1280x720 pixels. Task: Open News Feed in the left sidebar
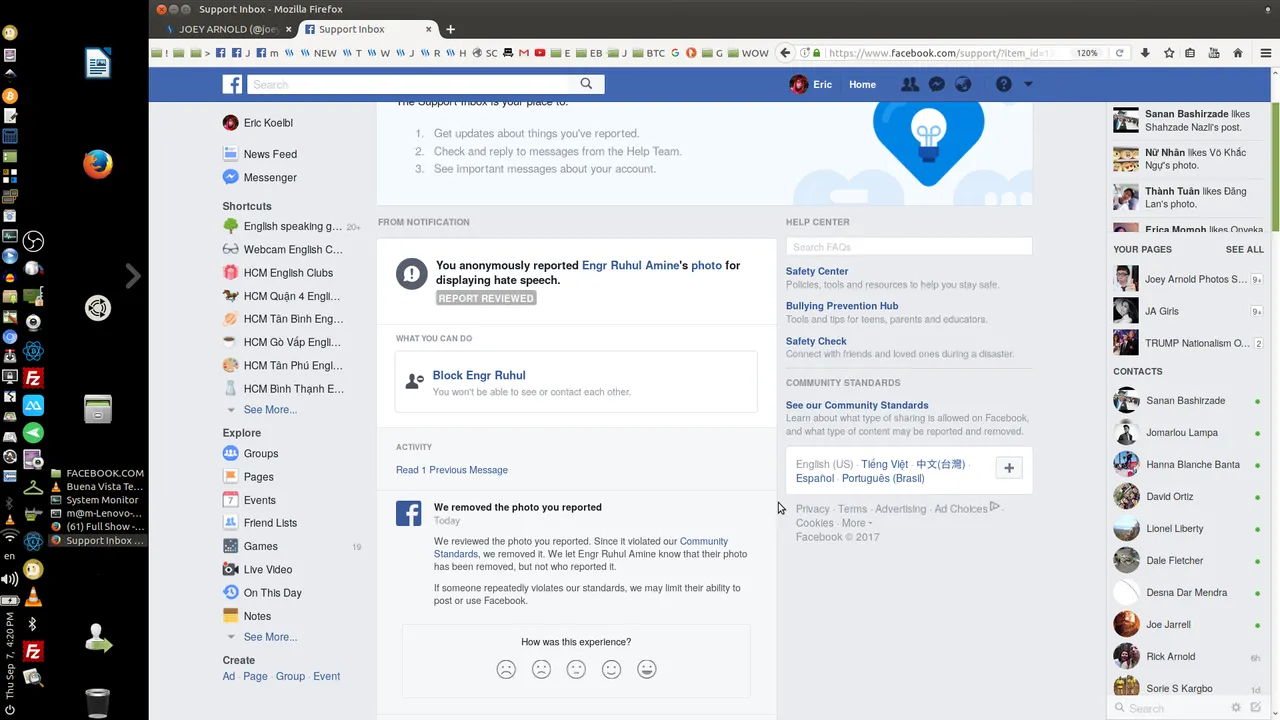click(x=270, y=154)
